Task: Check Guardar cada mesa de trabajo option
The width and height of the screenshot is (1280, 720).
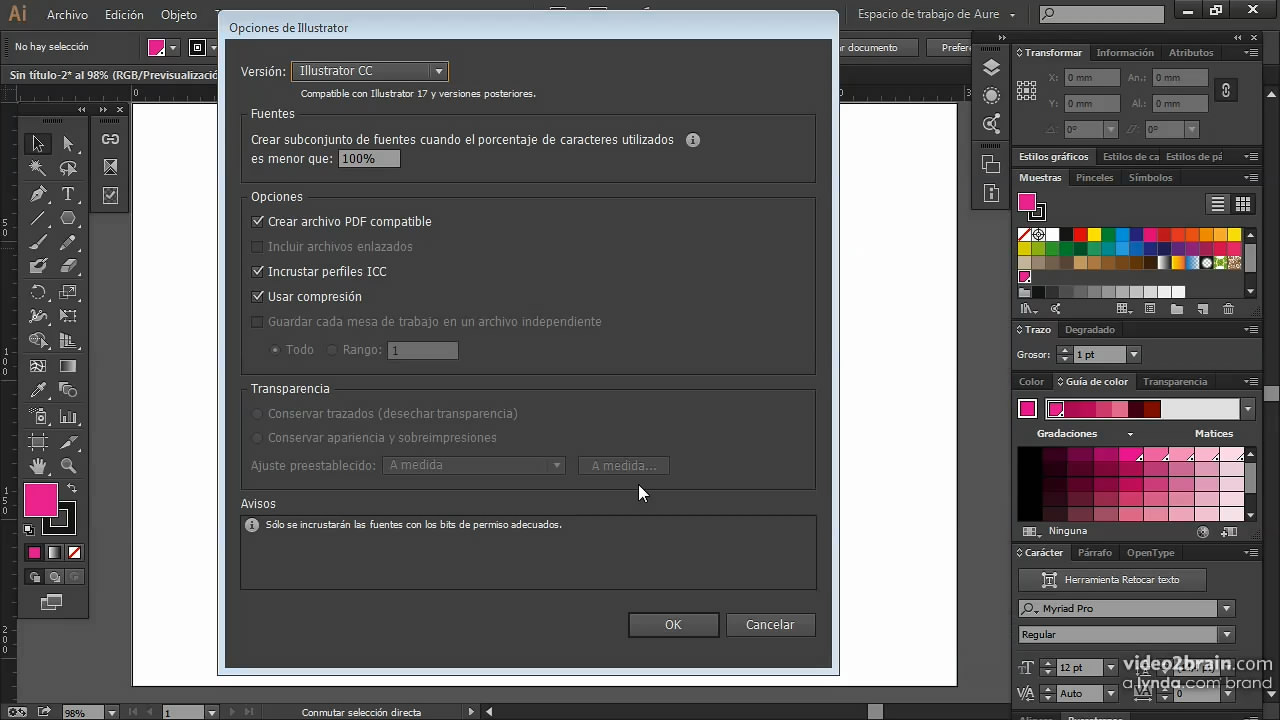Action: point(258,322)
